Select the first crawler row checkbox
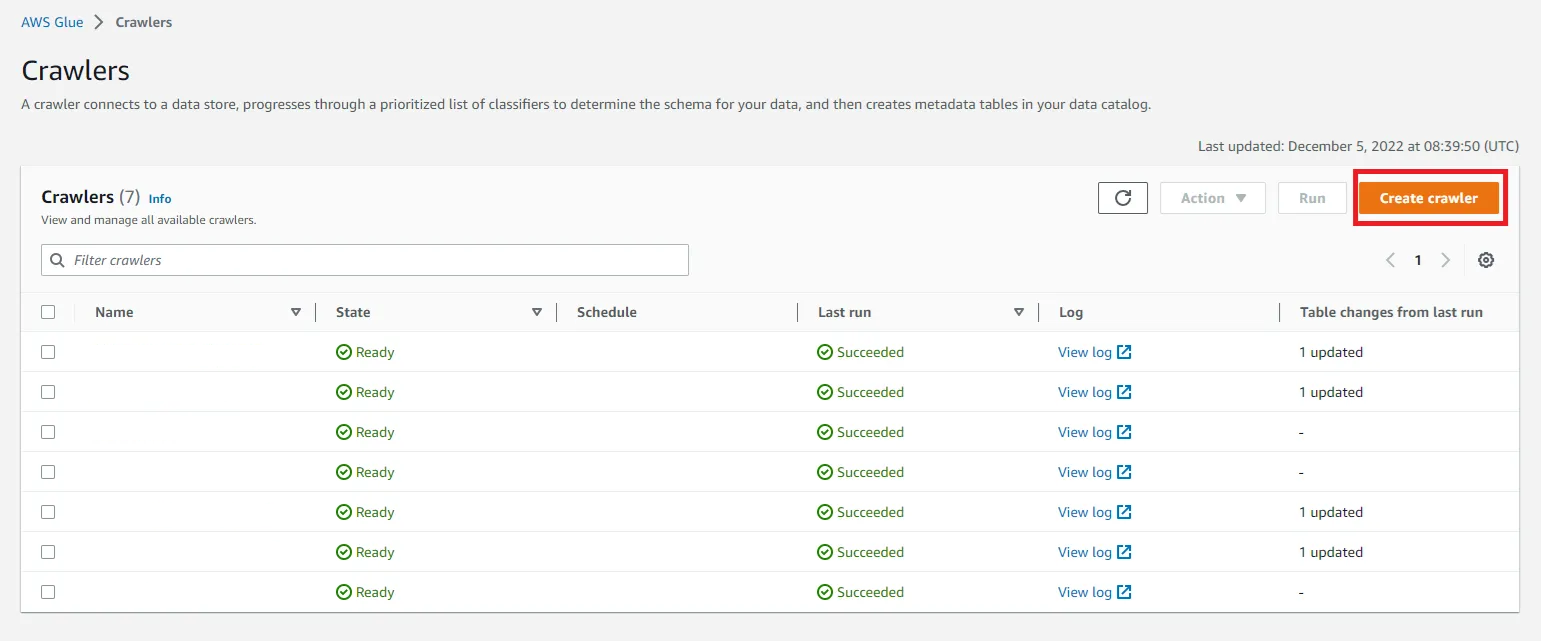The image size is (1541, 641). click(48, 352)
